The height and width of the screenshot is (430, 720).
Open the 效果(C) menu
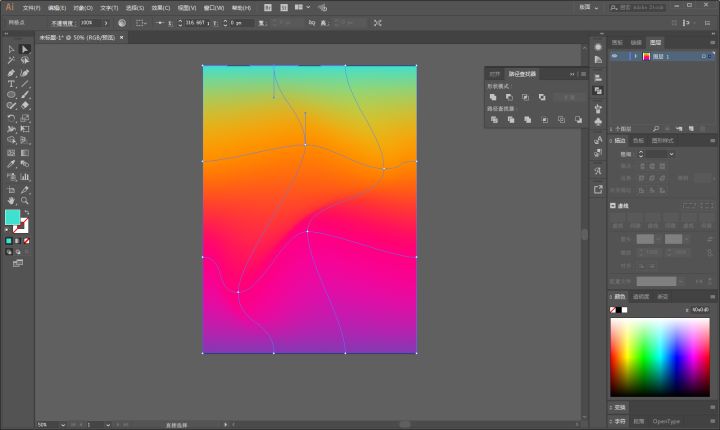pos(160,7)
